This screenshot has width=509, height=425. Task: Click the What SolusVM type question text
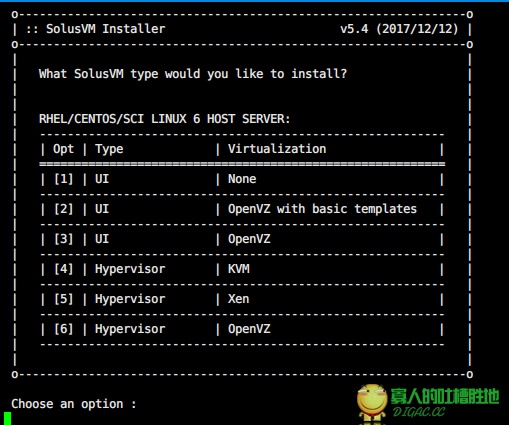click(193, 74)
